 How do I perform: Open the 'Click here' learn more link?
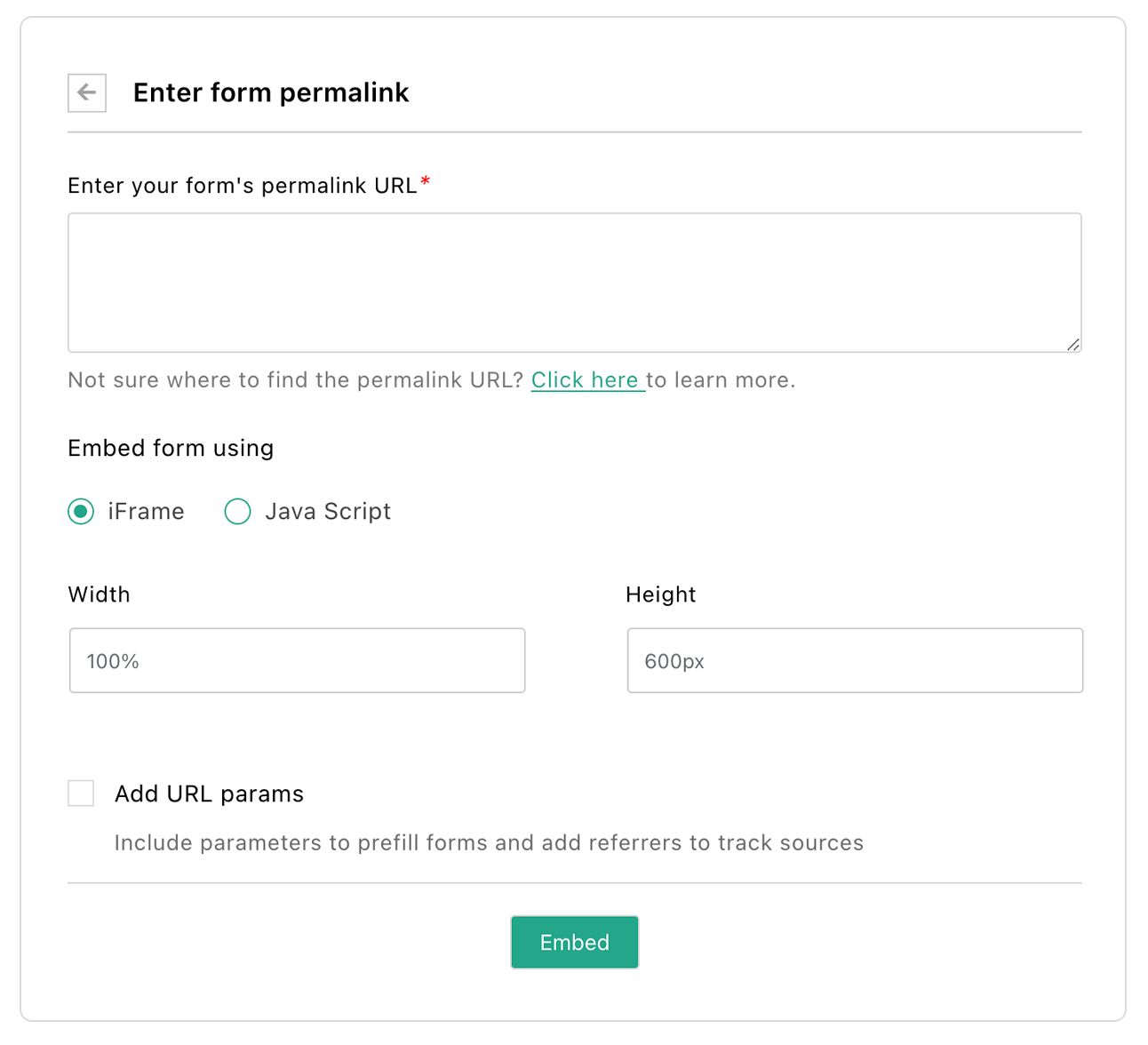tap(586, 380)
